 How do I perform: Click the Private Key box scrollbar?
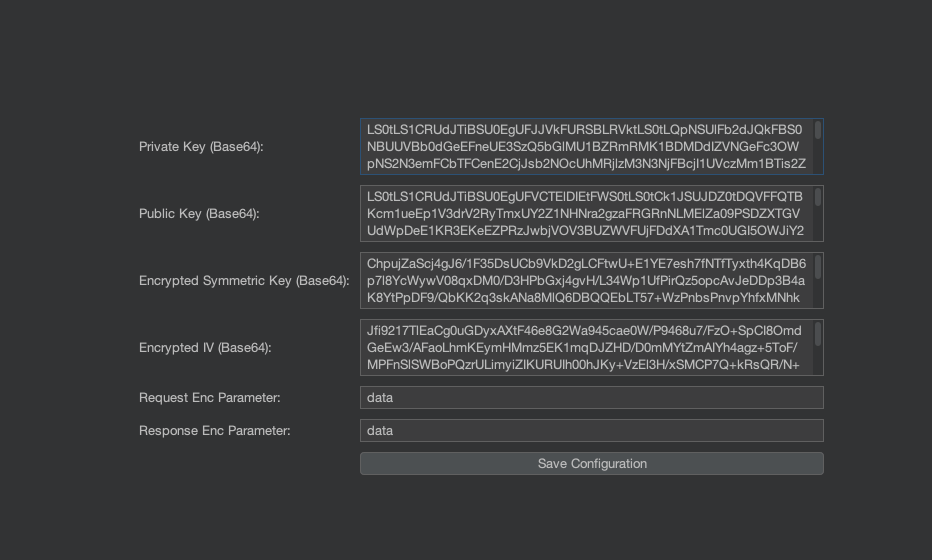point(818,131)
